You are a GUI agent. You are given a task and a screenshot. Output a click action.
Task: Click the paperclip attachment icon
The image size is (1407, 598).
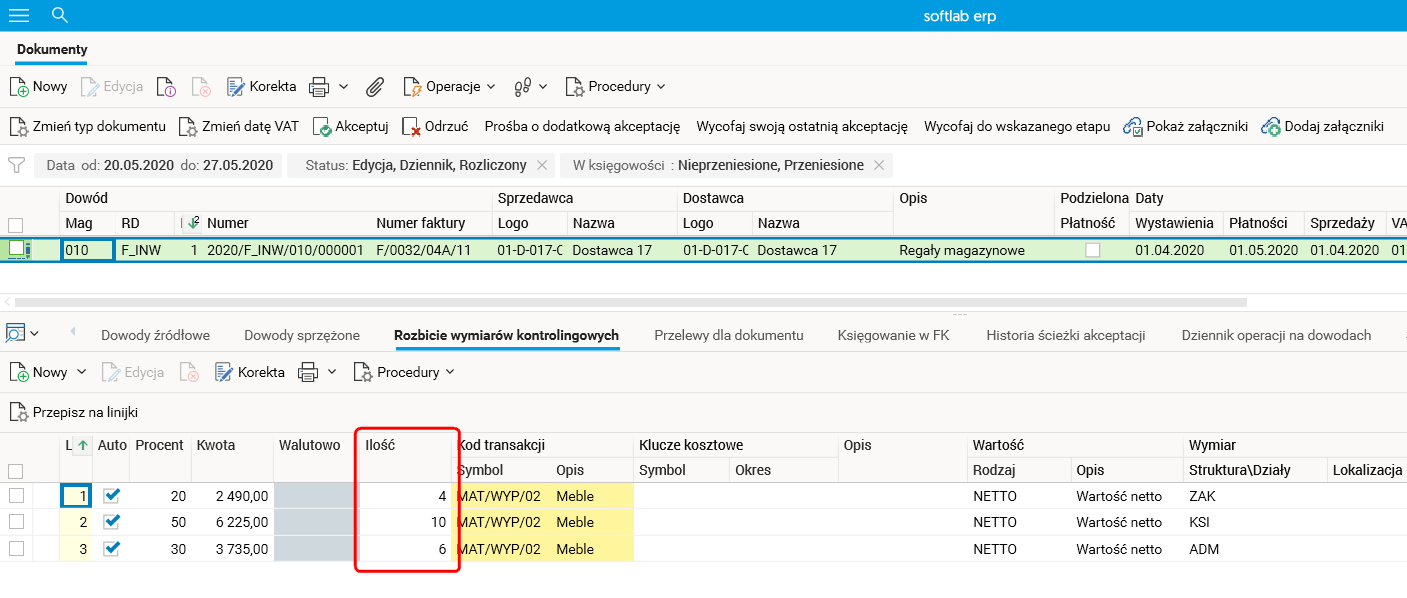375,87
